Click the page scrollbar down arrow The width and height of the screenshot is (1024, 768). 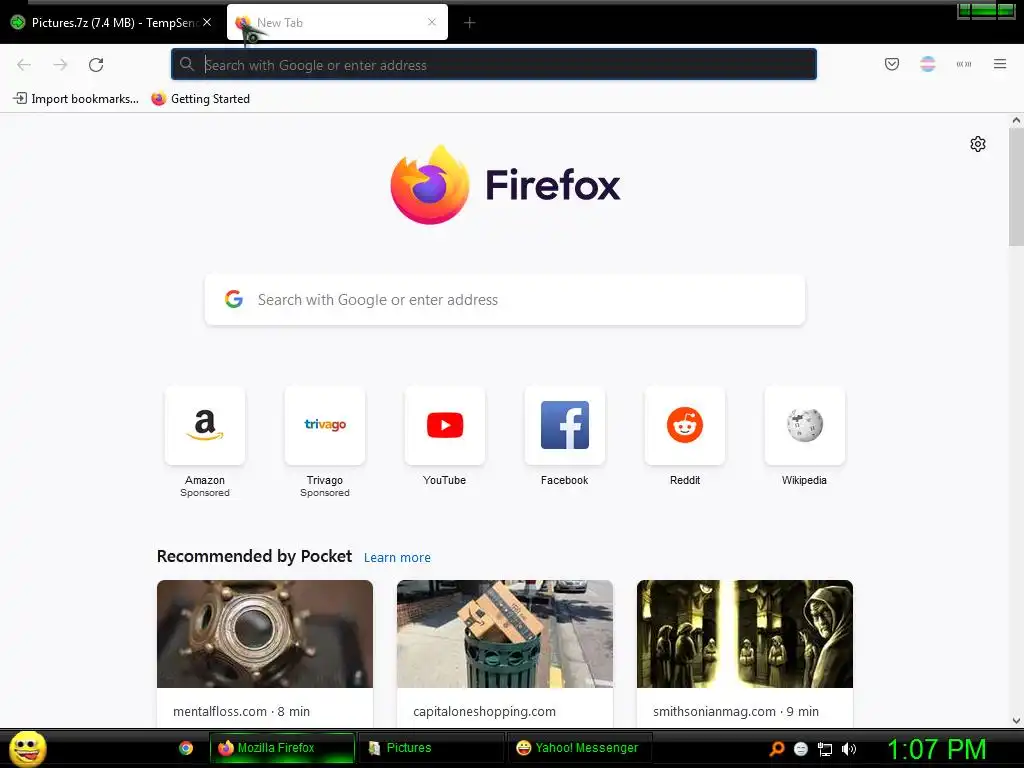pyautogui.click(x=1016, y=720)
